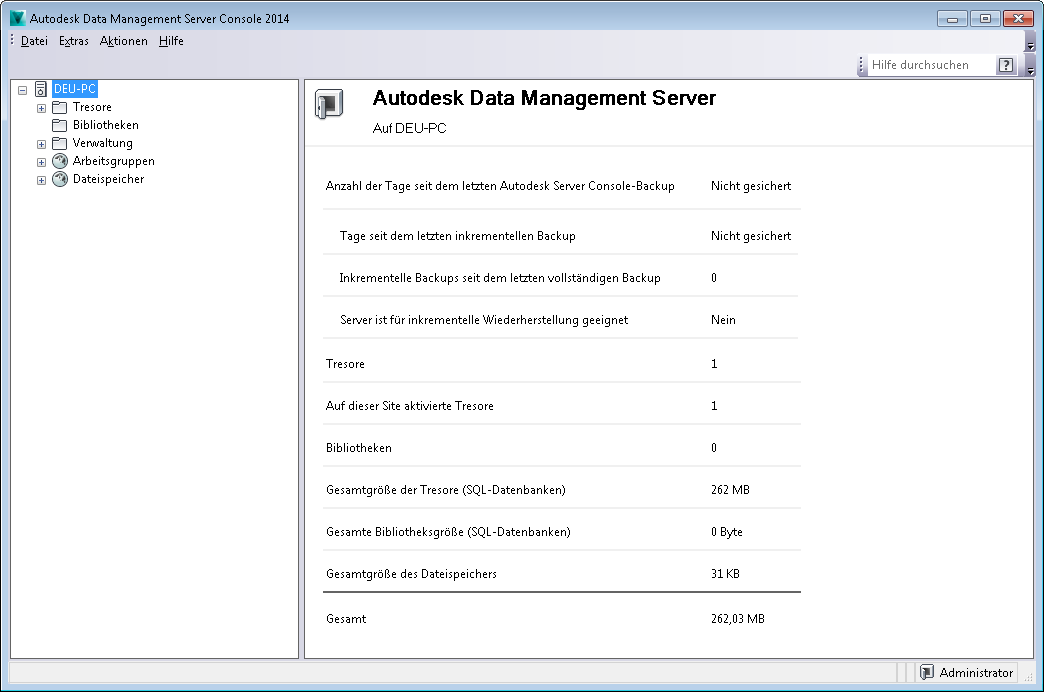Open the Hilfe menu

(171, 41)
